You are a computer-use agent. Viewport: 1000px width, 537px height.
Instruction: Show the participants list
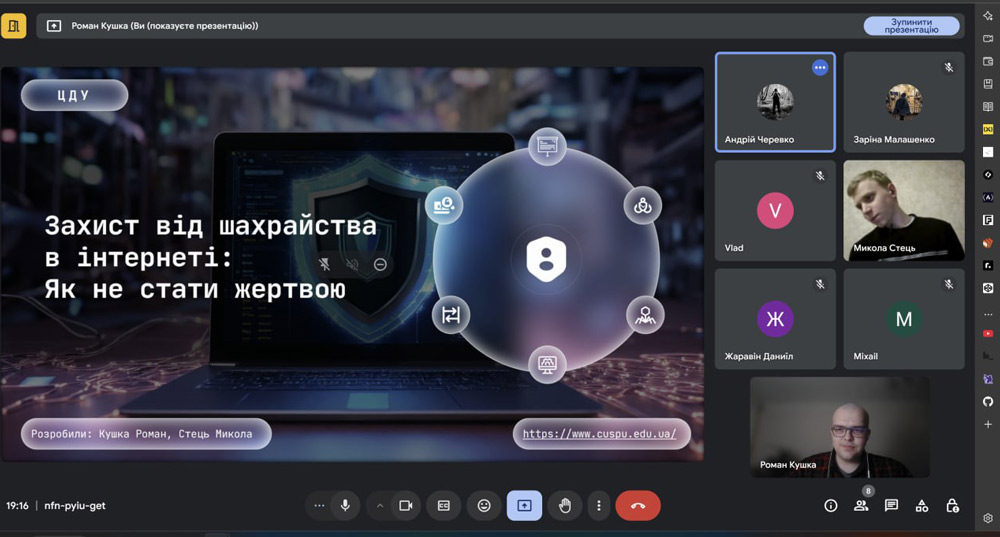point(861,506)
